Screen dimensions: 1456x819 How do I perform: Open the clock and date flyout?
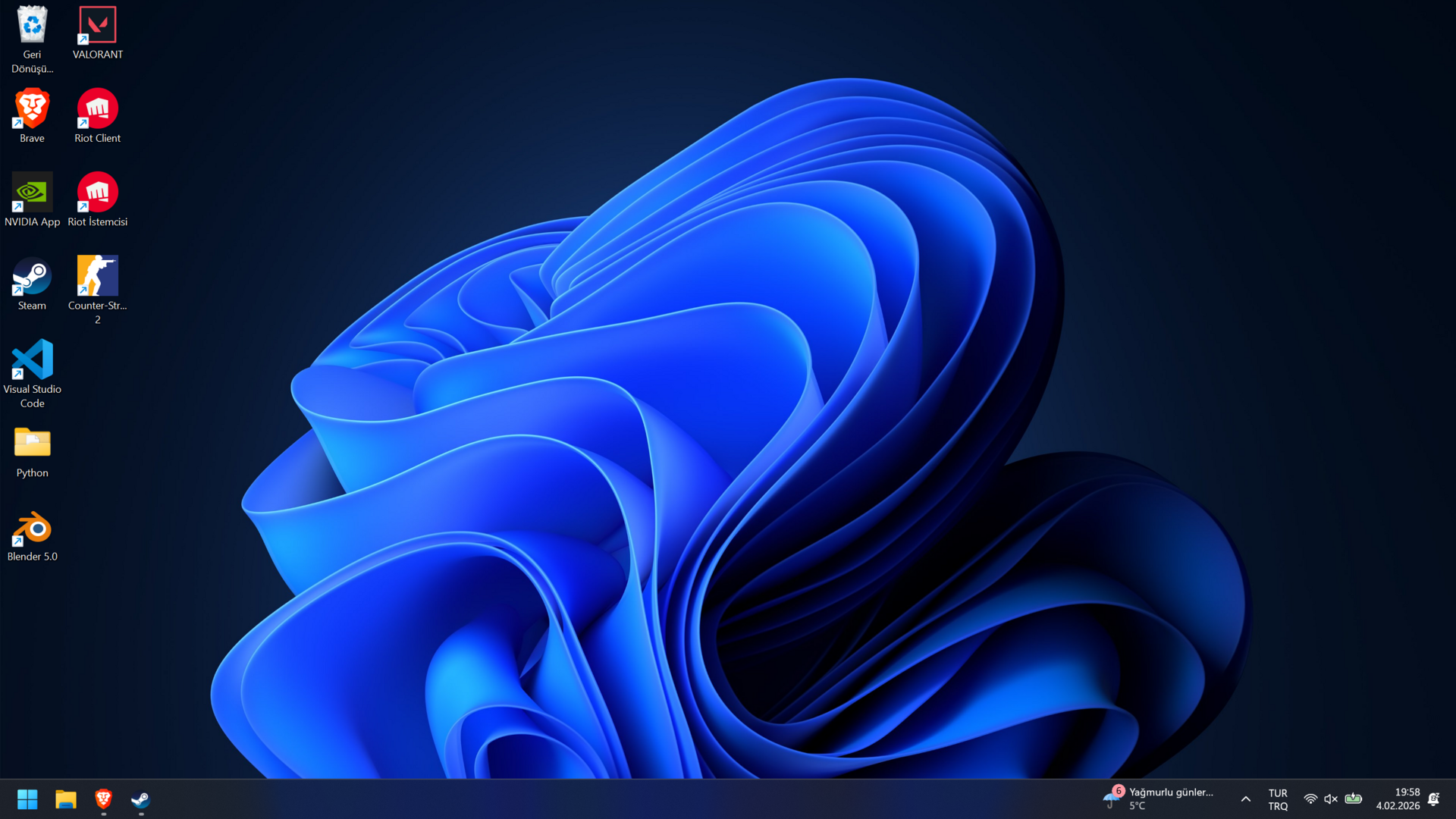(x=1398, y=799)
